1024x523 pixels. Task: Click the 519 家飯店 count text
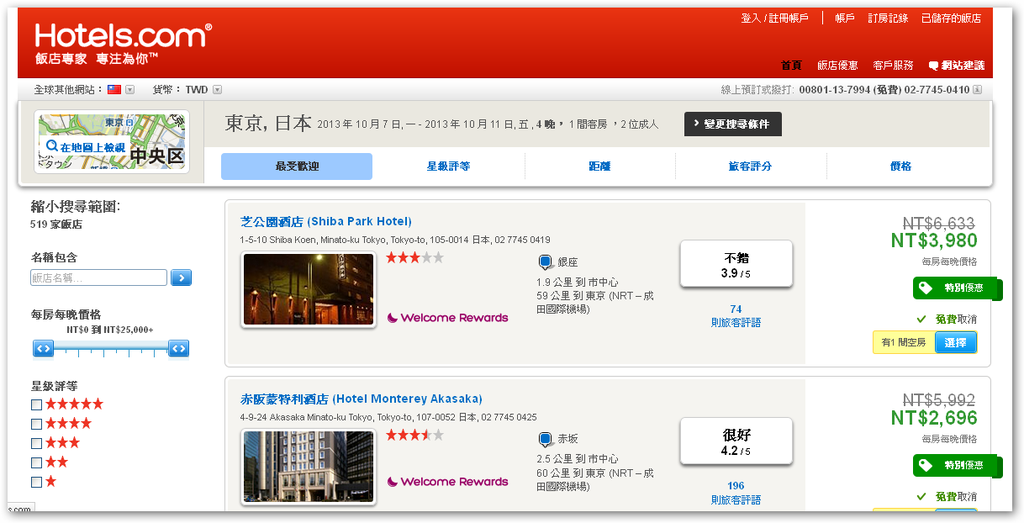[x=56, y=225]
